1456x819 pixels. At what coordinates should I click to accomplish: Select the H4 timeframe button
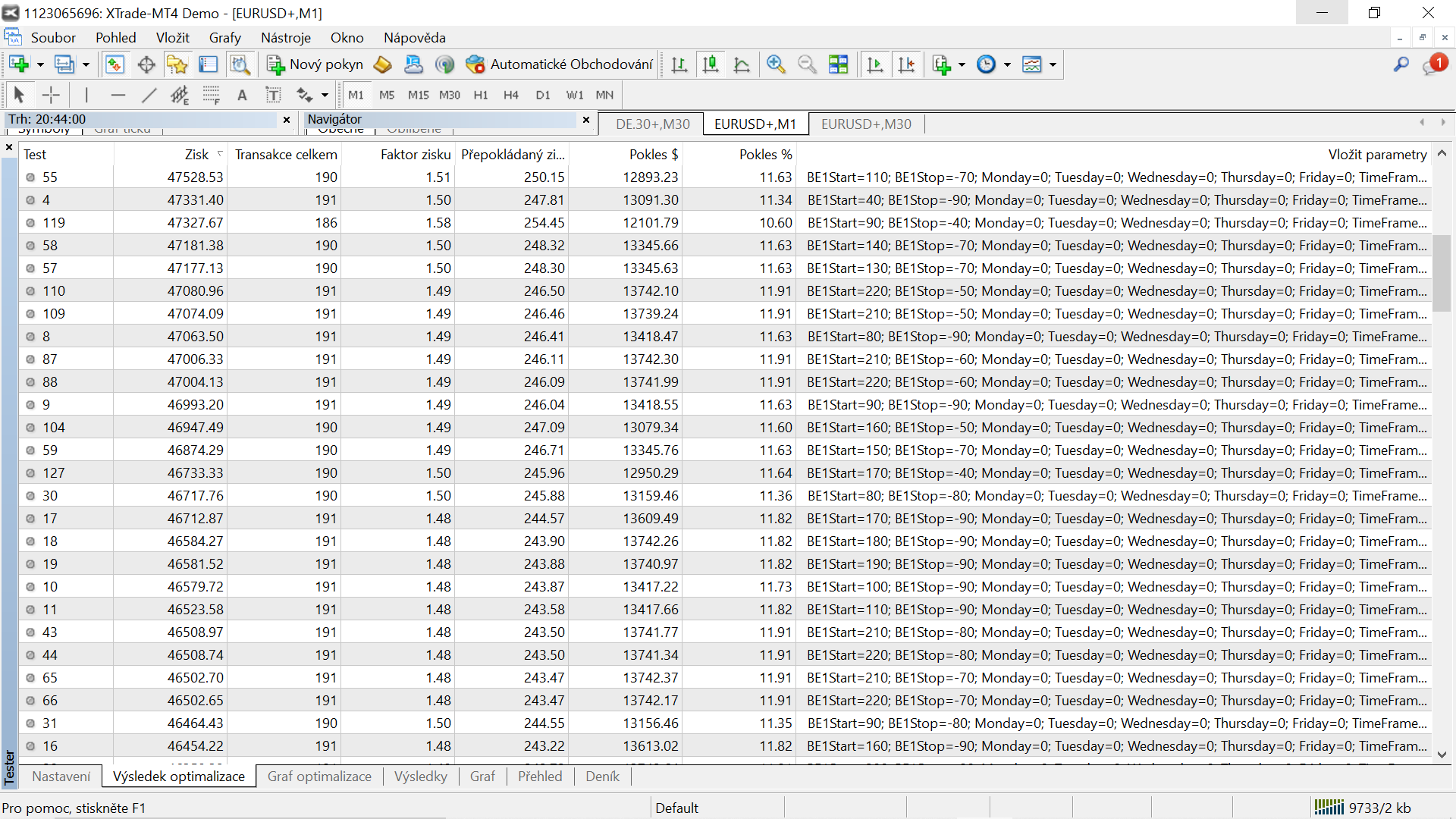pos(510,95)
